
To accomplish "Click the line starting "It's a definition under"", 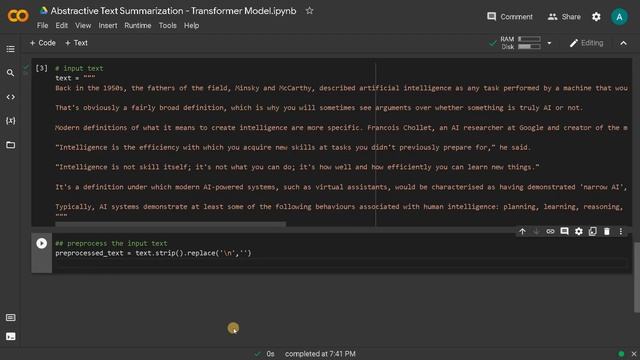I will 341,187.
